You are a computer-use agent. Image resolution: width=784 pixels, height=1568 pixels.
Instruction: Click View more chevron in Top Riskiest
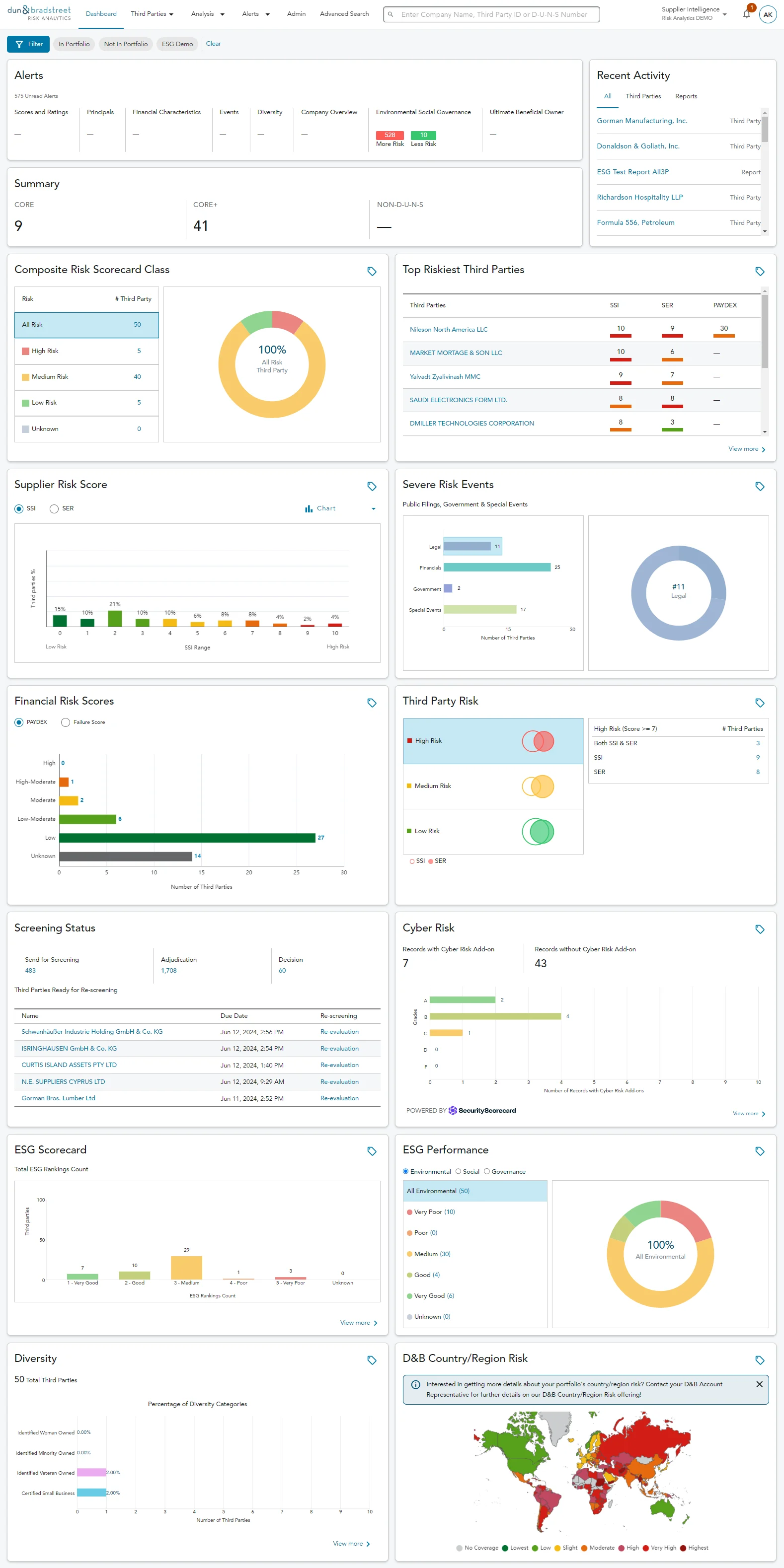pos(763,449)
